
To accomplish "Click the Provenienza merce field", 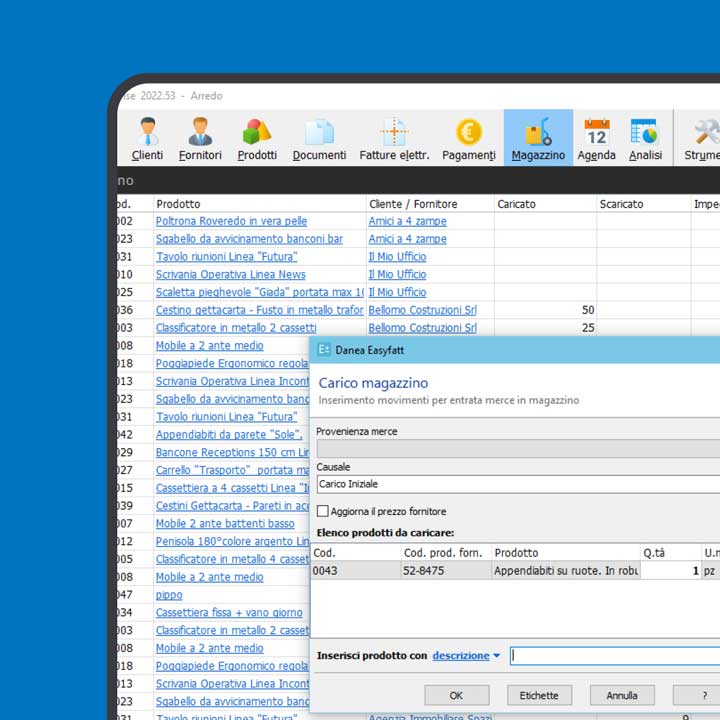I will coord(518,448).
